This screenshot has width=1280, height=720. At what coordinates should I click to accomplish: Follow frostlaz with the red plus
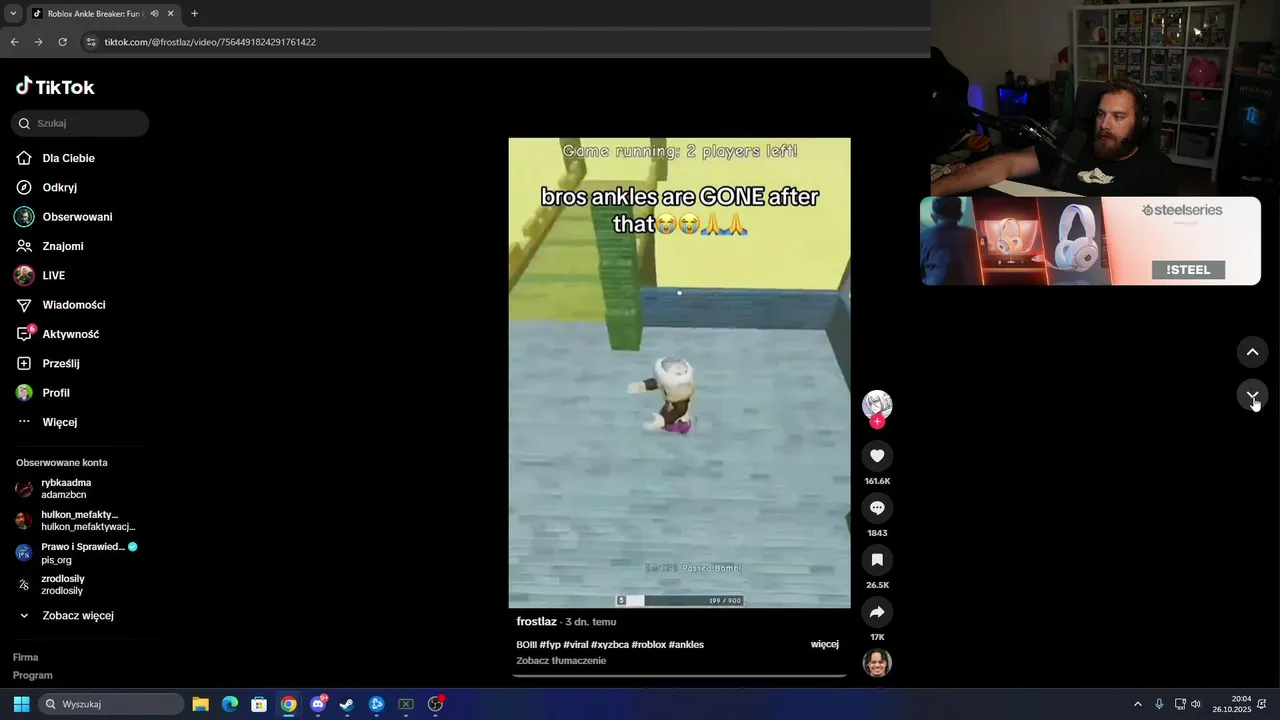click(877, 422)
